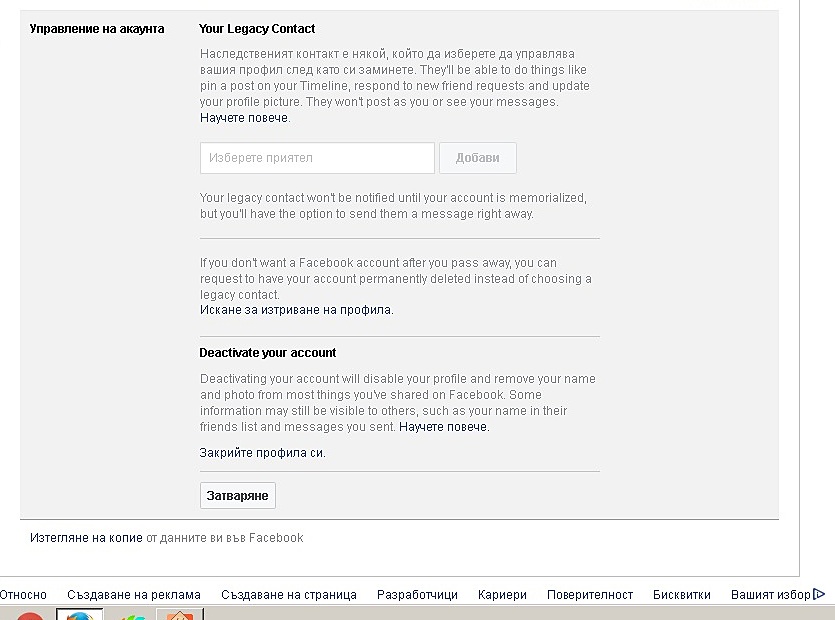
Task: Open the 'Относно' footer link
Action: 23,595
